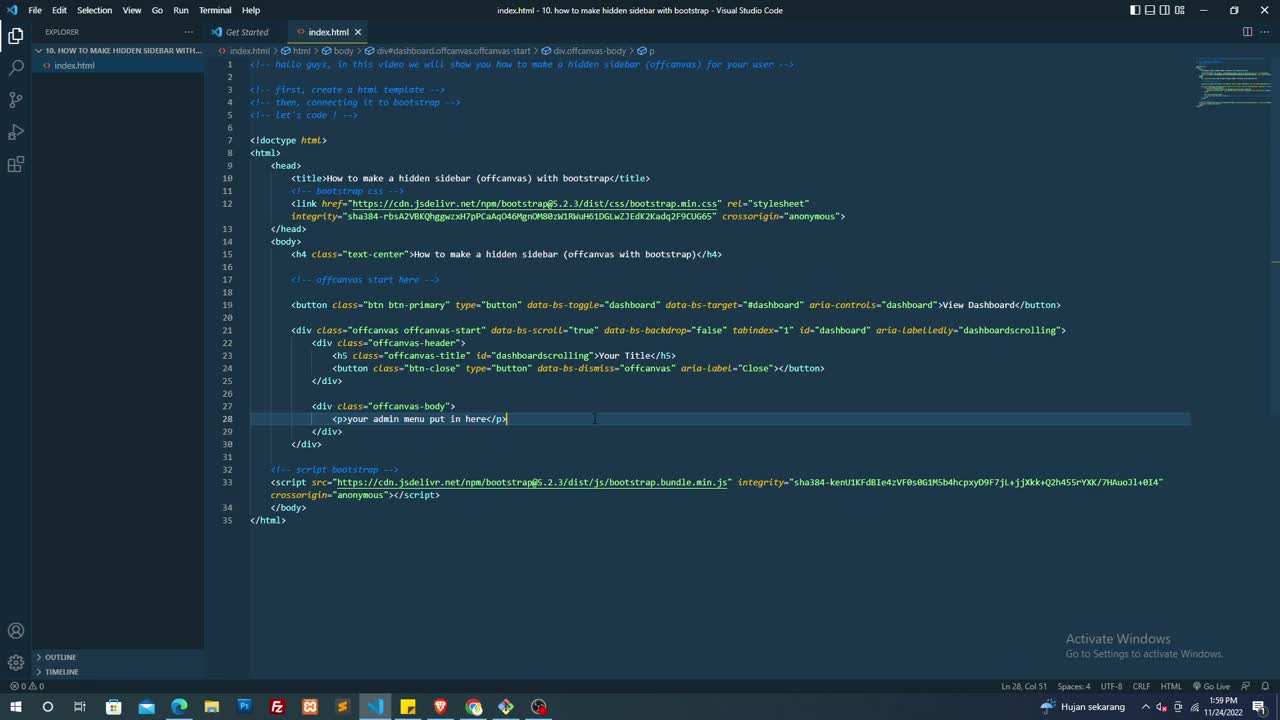Close the index.html editor tab
Screen dimensions: 1280x720
click(x=358, y=32)
